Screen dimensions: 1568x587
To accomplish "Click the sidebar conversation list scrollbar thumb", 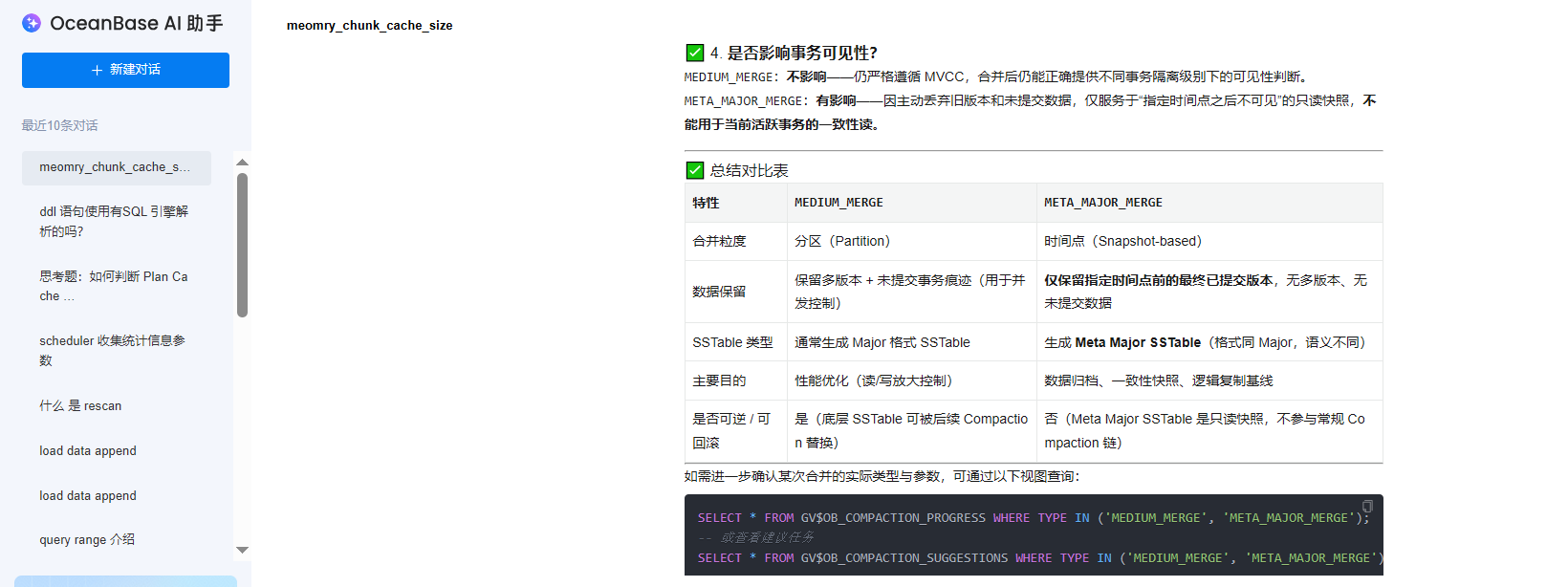I will point(242,244).
